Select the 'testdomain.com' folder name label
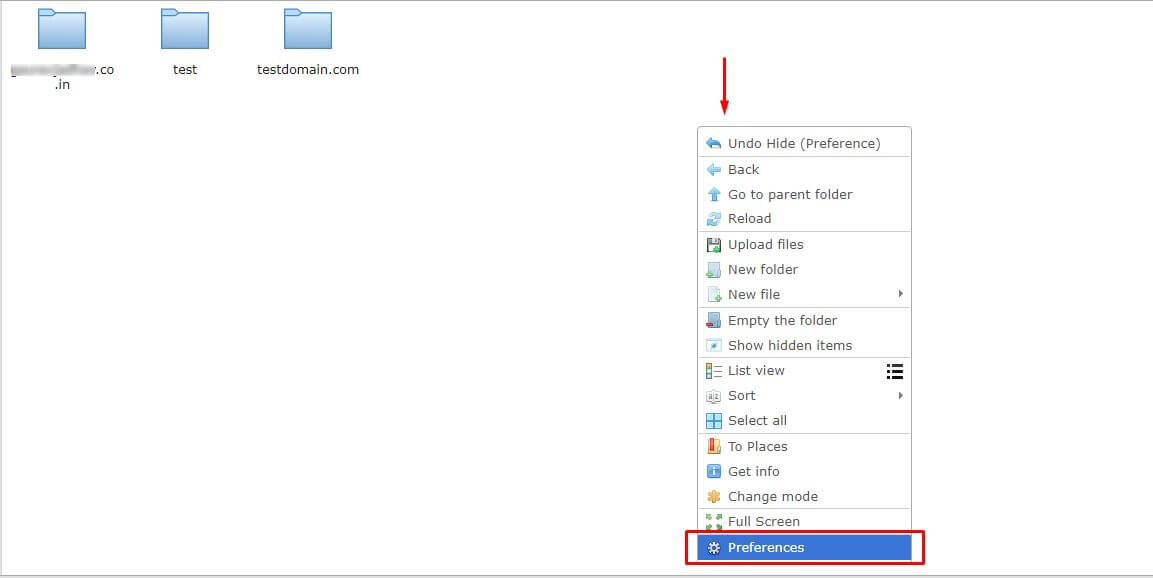This screenshot has height=578, width=1153. 307,70
